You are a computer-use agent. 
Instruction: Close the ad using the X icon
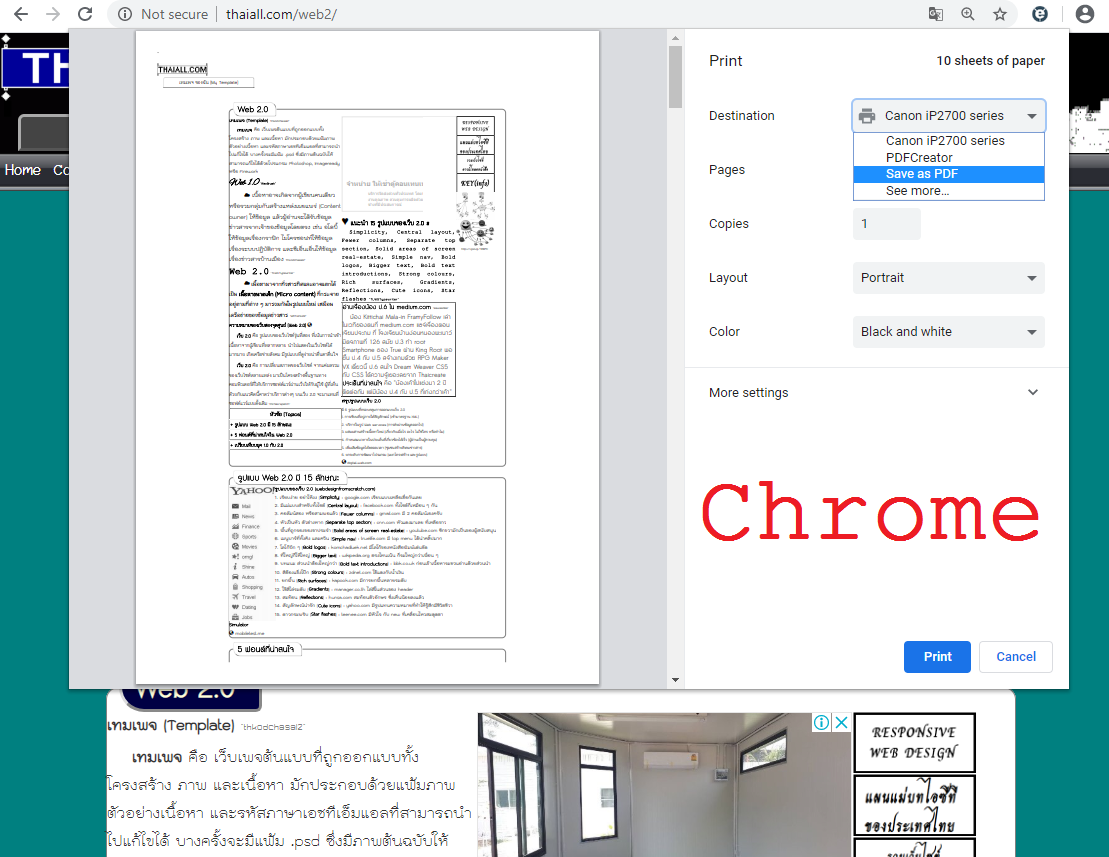pos(841,722)
